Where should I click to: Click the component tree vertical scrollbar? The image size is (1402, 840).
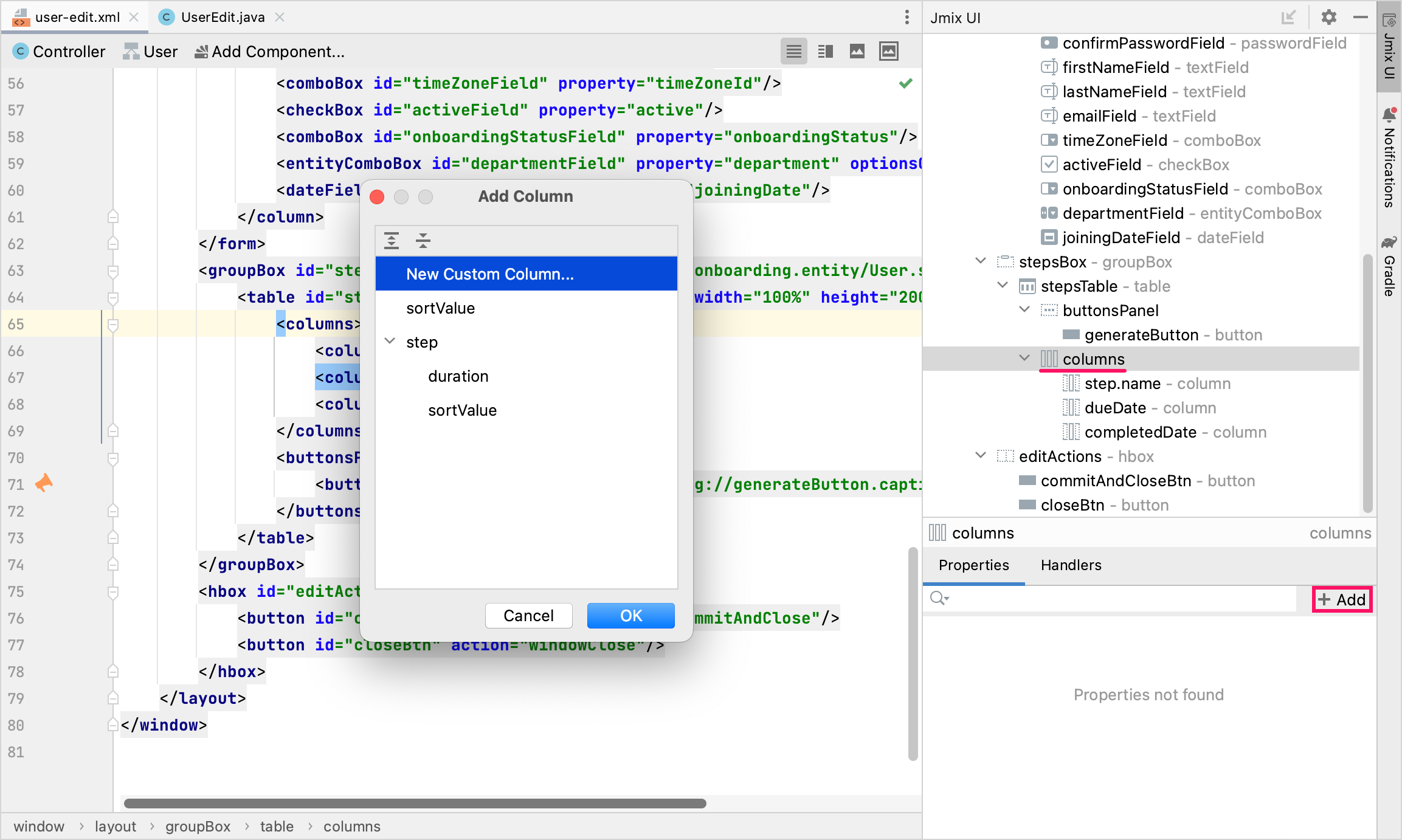point(1367,383)
